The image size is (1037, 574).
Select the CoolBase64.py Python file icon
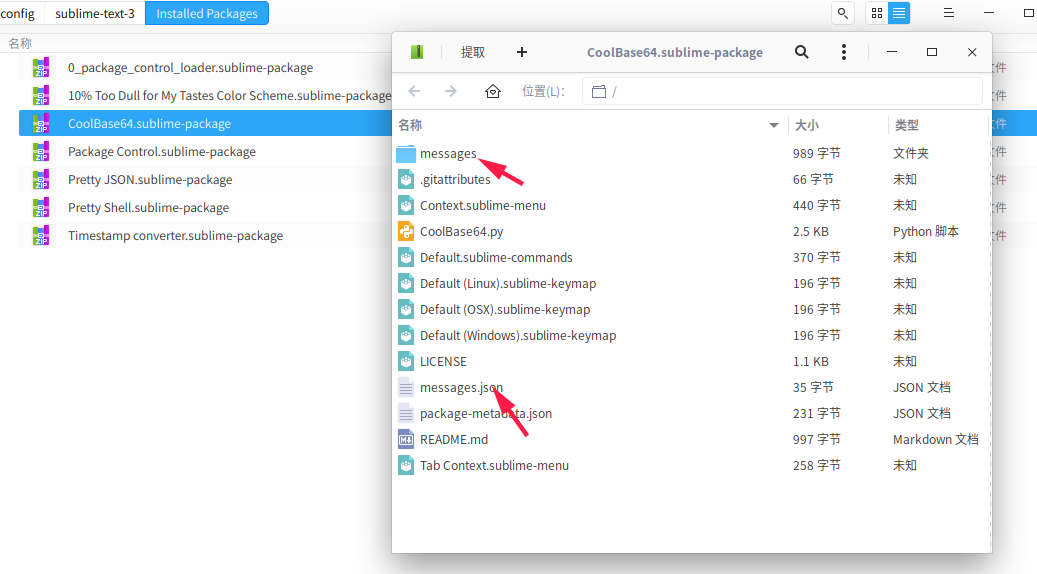coord(406,231)
